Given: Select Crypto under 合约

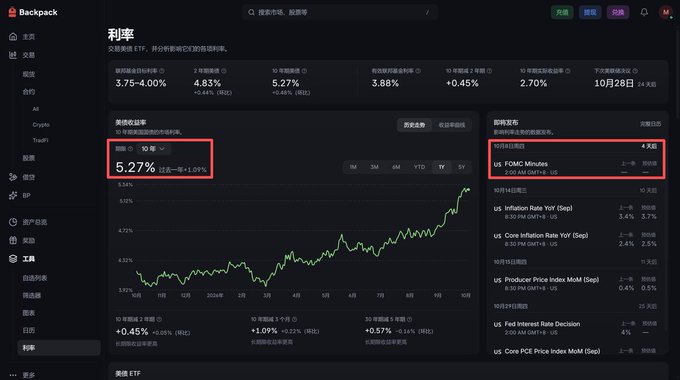Looking at the screenshot, I should click(41, 125).
